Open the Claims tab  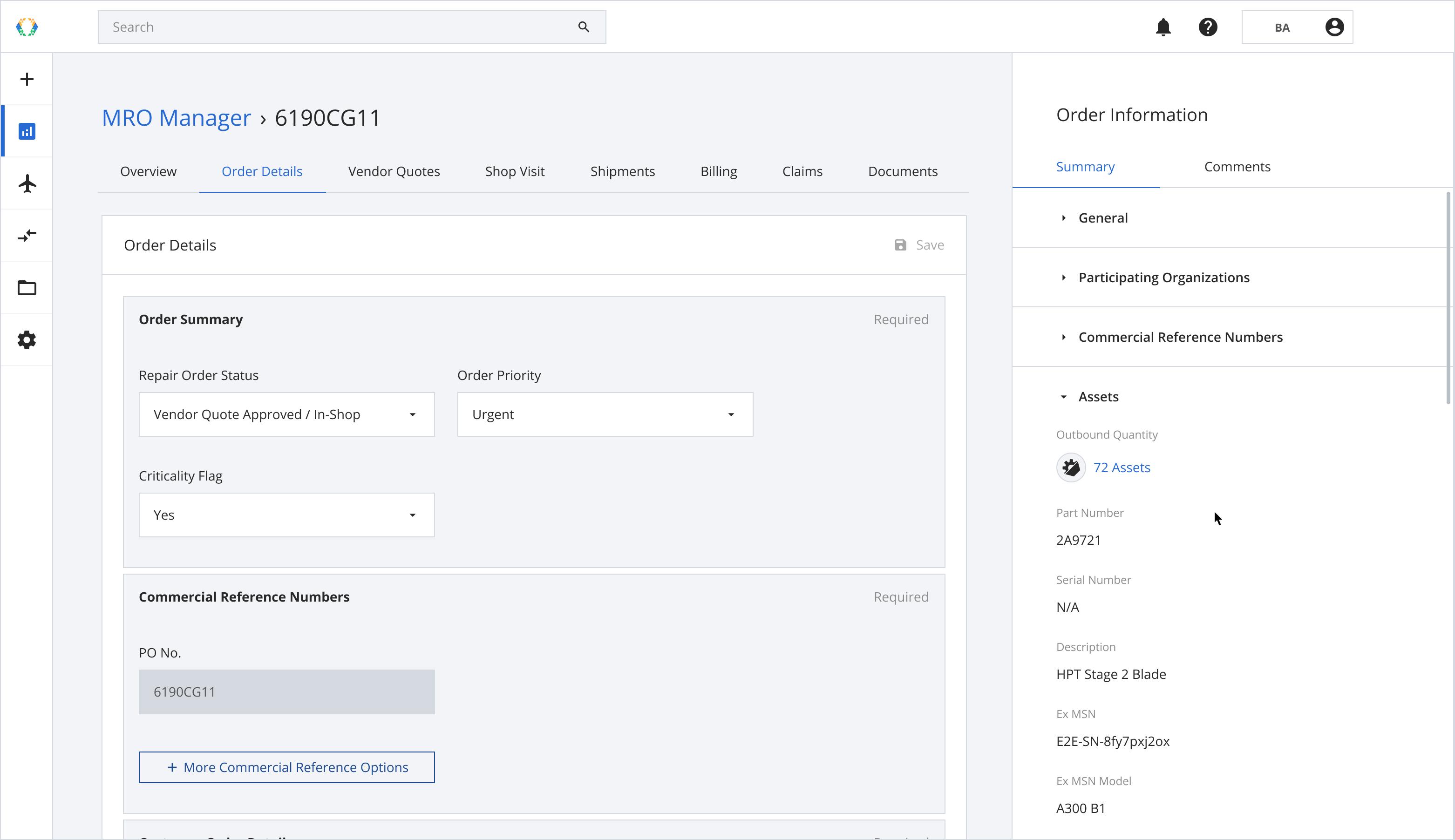(802, 171)
